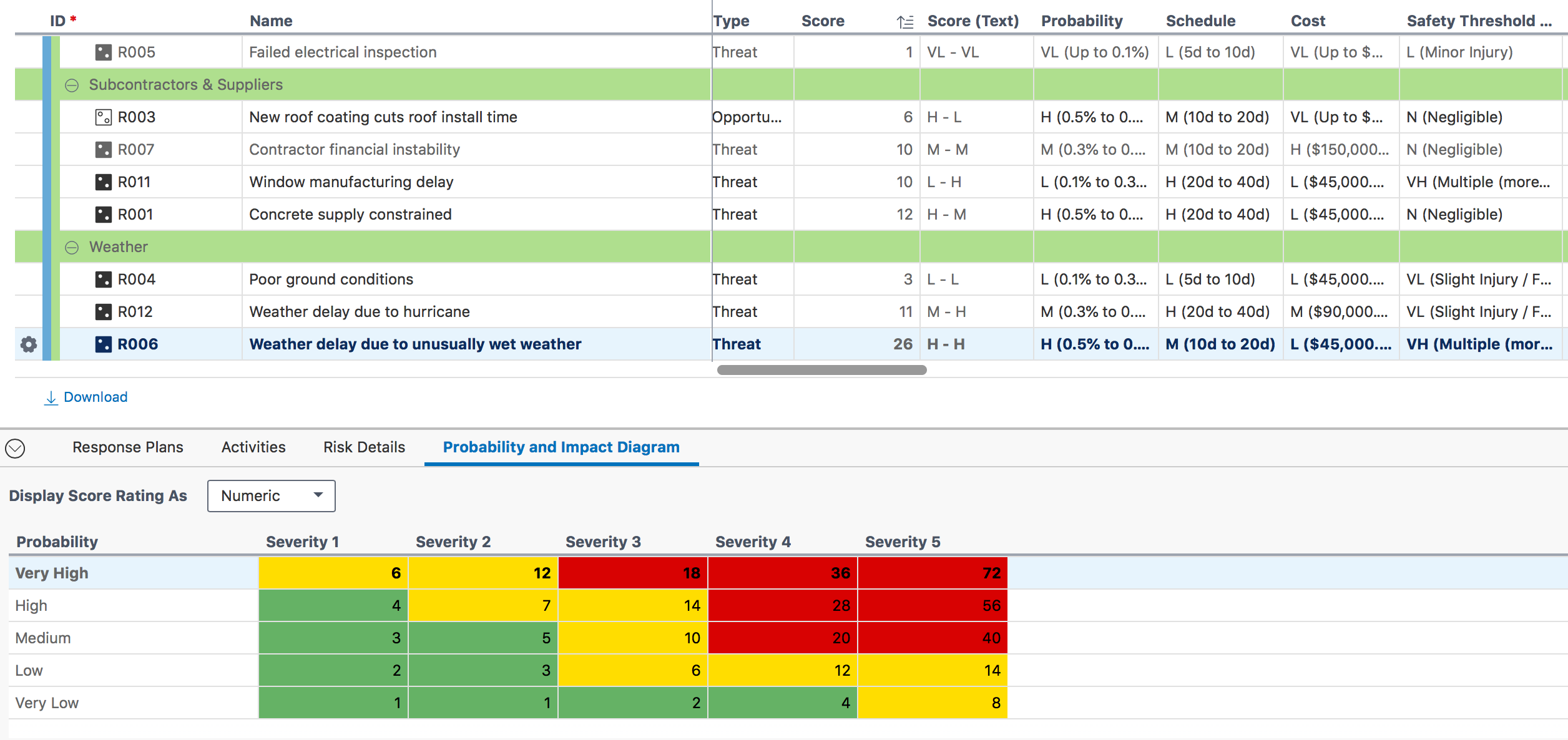
Task: Open the Risk Details tab
Action: 364,447
